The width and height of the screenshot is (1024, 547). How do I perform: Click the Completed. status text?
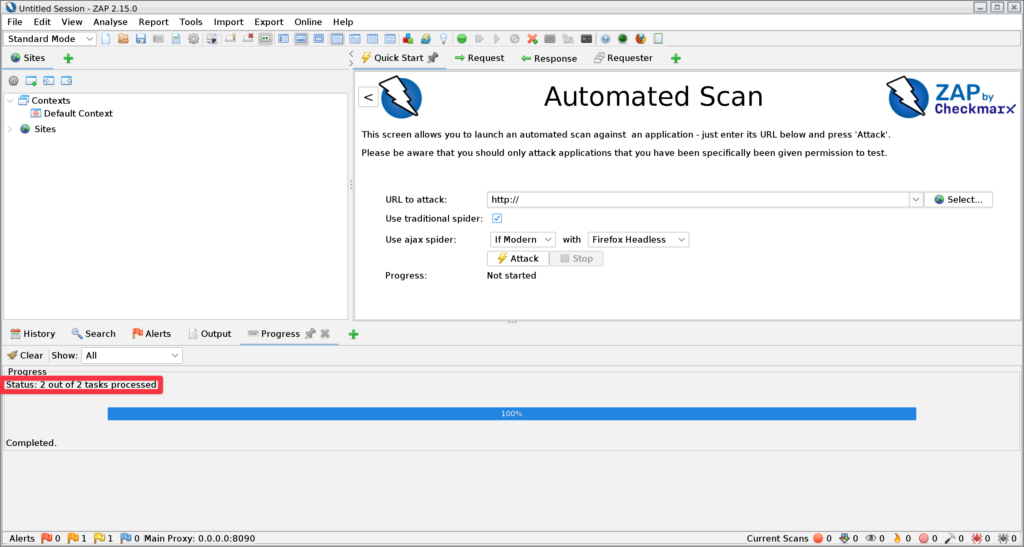pyautogui.click(x=31, y=443)
